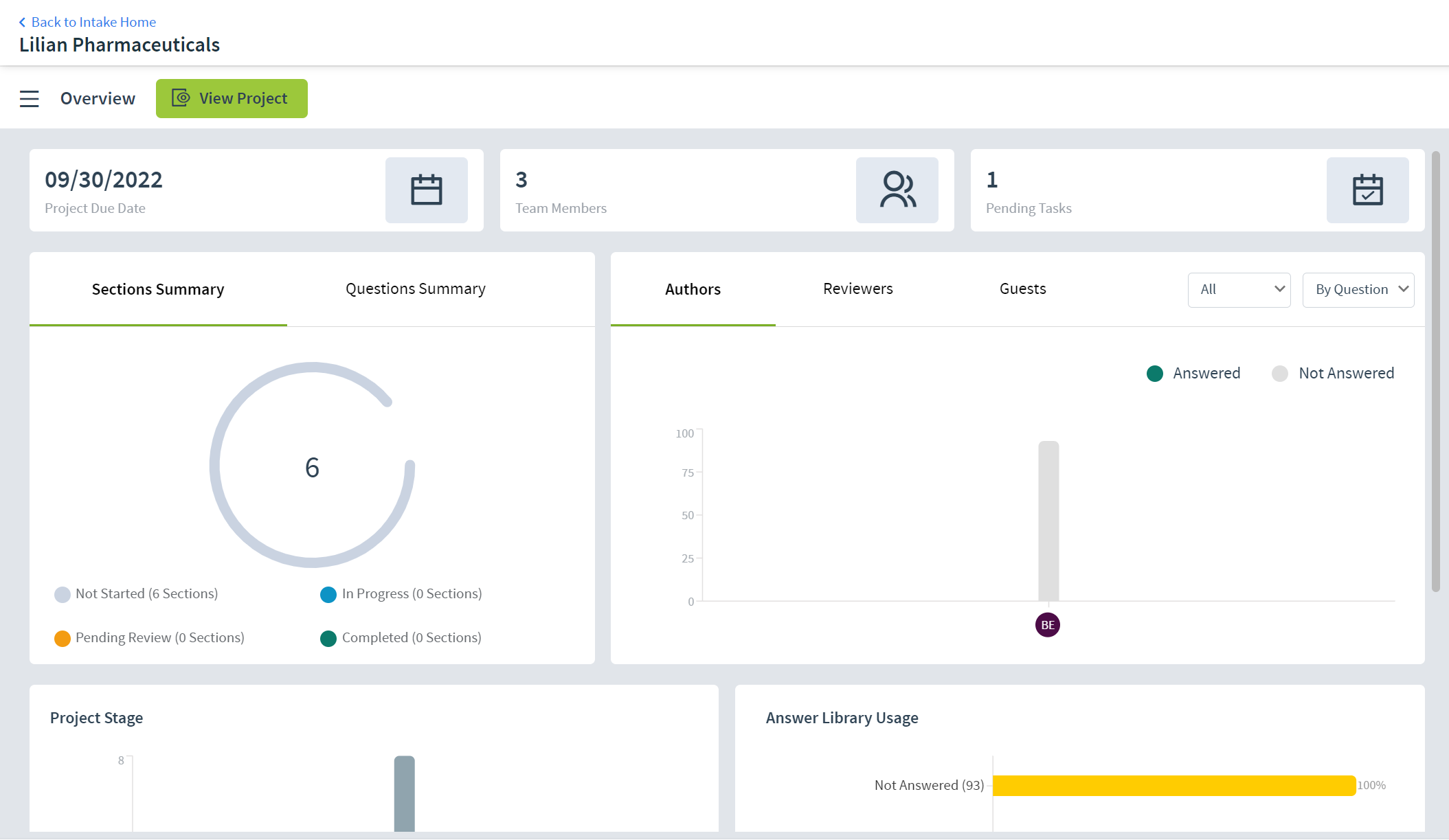The height and width of the screenshot is (840, 1449).
Task: Select the Guests tab
Action: click(x=1022, y=289)
